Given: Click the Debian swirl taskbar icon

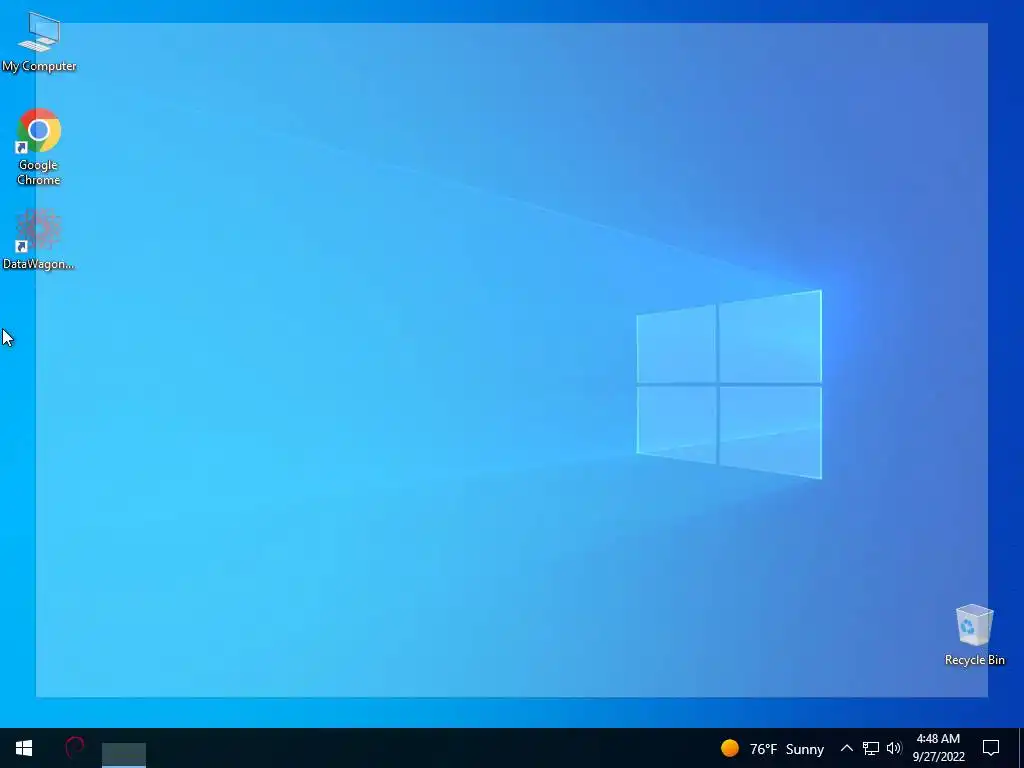Looking at the screenshot, I should (x=75, y=748).
